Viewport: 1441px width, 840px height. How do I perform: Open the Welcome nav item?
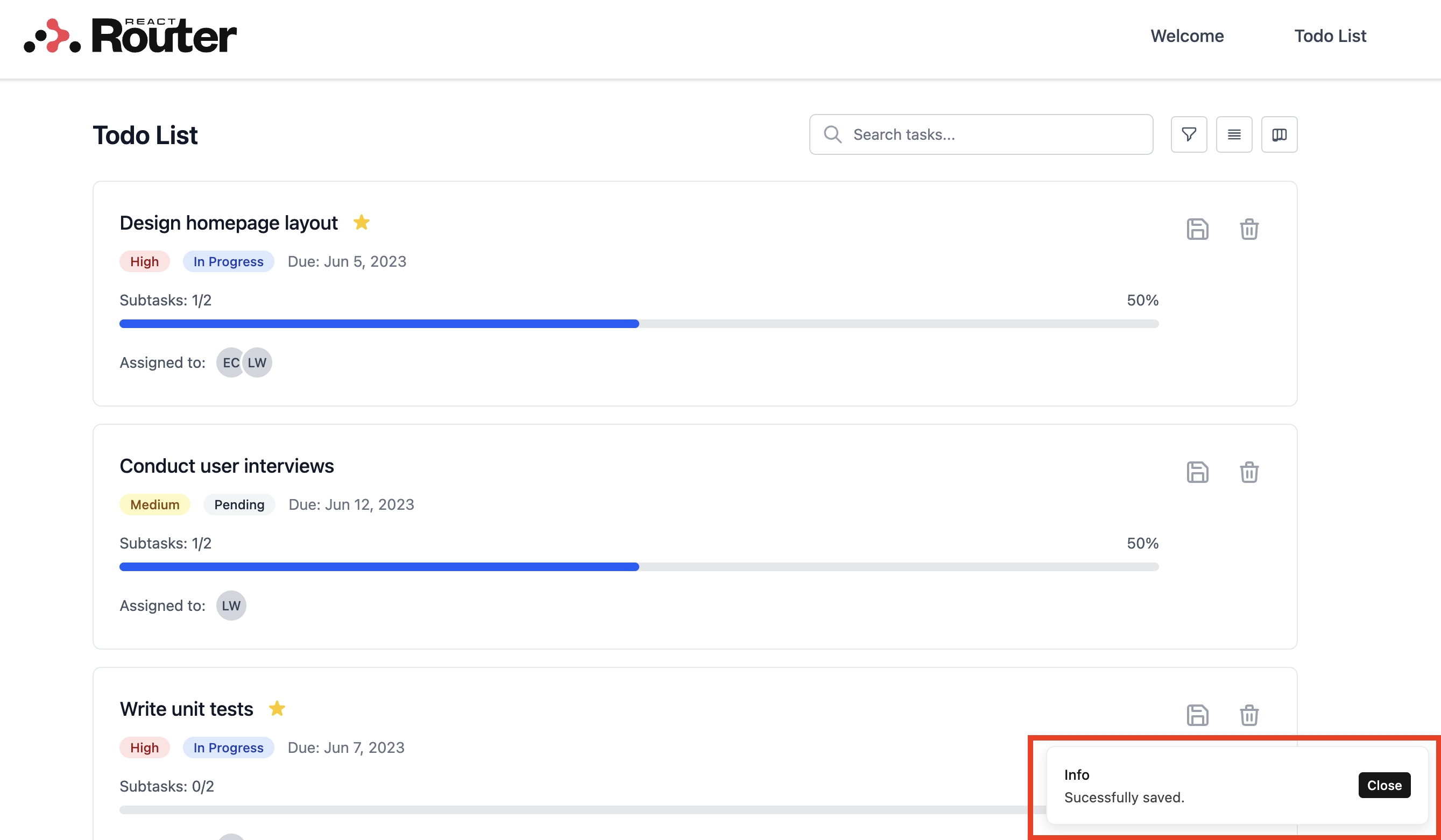tap(1186, 36)
